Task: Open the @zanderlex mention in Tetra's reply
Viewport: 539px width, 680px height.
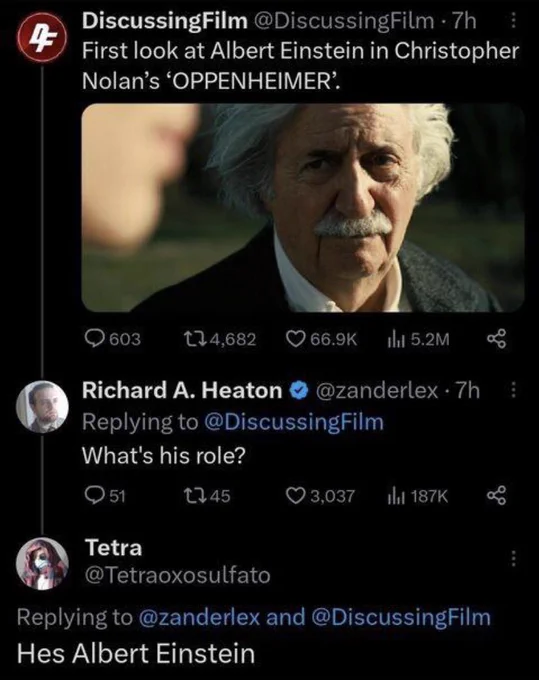Action: (x=199, y=617)
